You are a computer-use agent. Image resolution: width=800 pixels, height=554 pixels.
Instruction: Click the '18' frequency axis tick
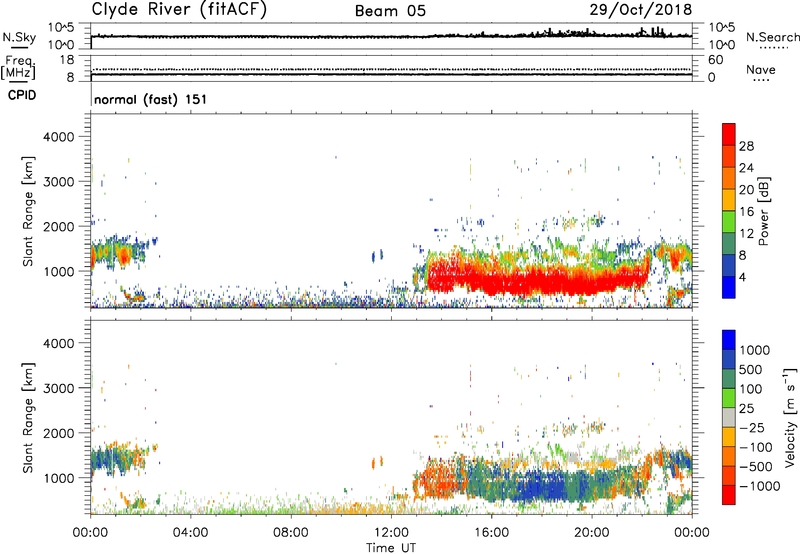67,60
